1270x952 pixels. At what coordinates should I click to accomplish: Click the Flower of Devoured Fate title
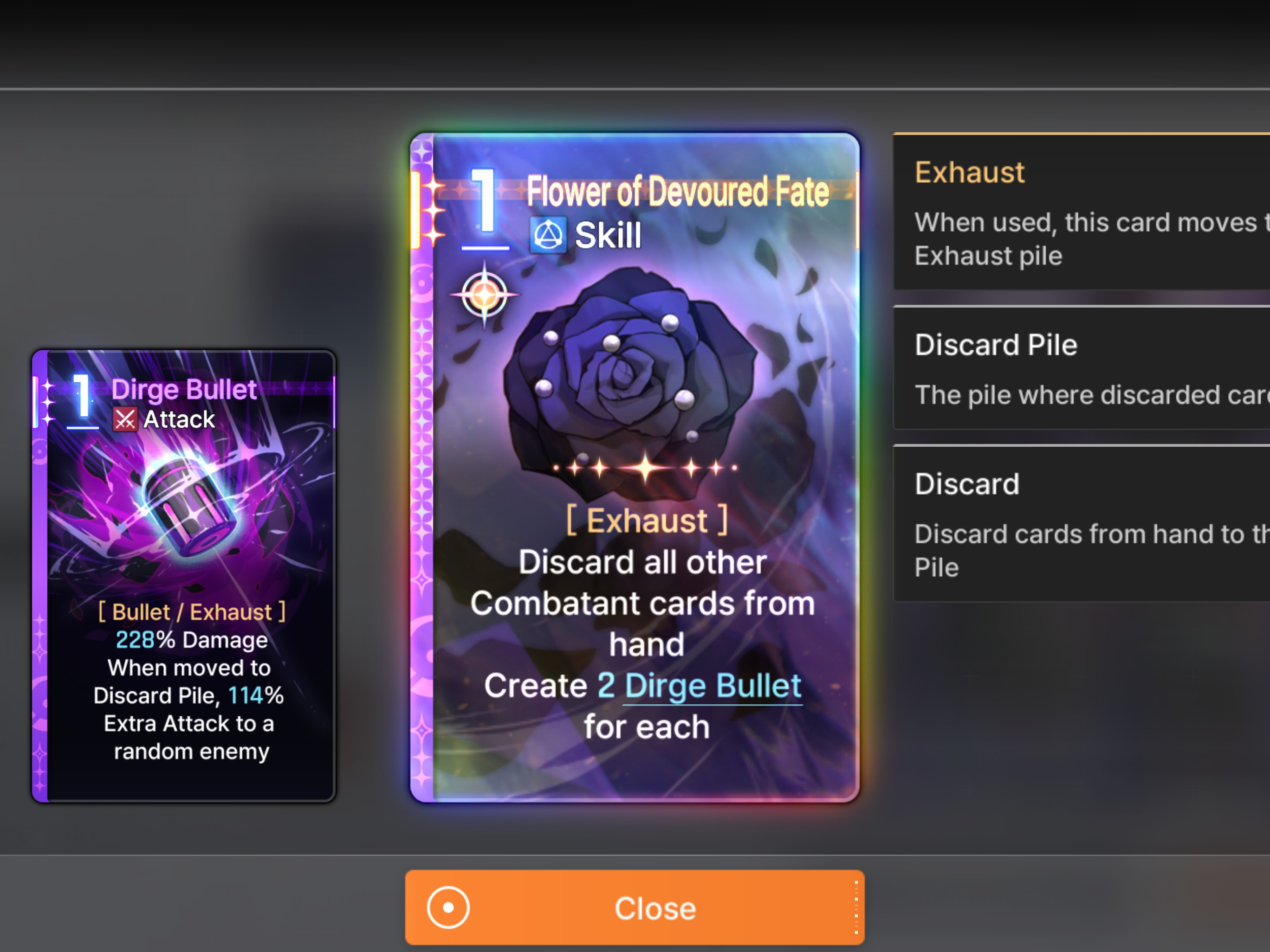pyautogui.click(x=678, y=192)
